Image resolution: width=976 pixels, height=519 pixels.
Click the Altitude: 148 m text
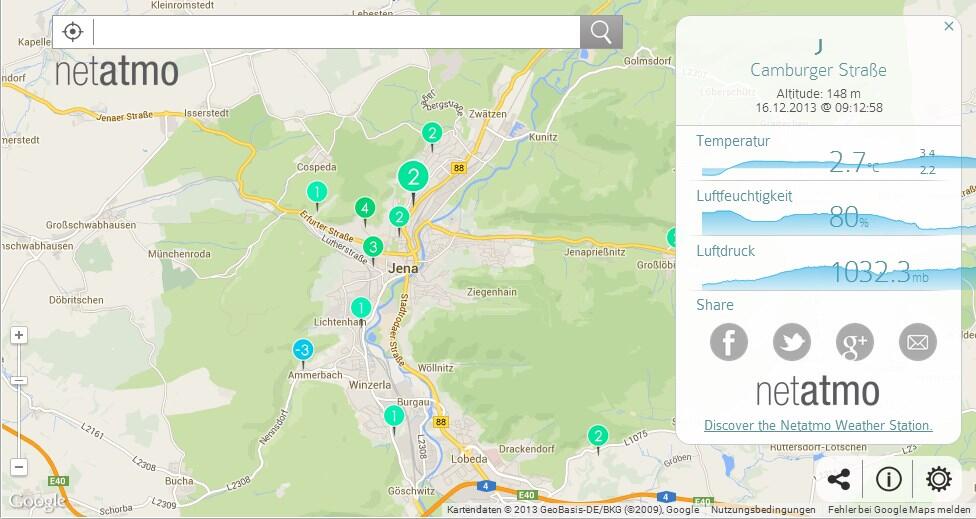818,94
